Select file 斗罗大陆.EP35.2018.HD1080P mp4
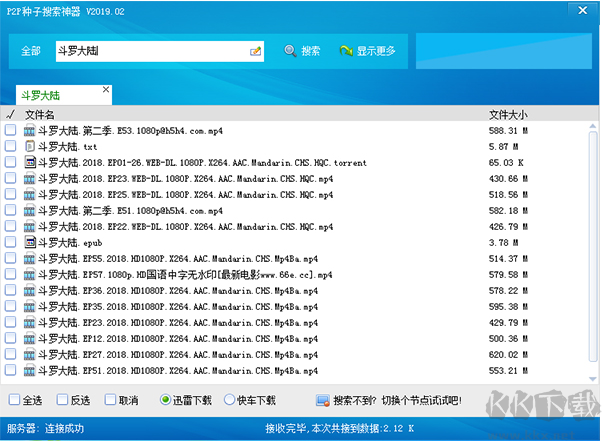The width and height of the screenshot is (602, 442). click(178, 306)
